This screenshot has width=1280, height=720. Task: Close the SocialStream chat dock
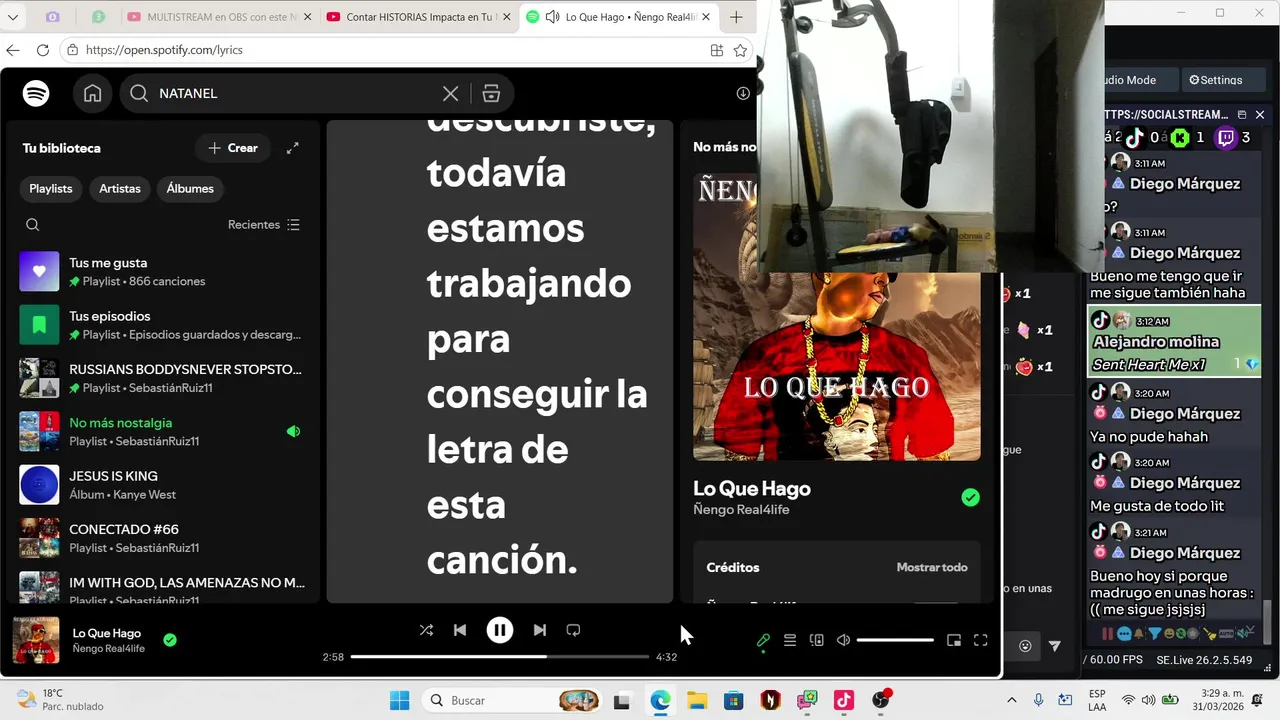pos(1260,115)
